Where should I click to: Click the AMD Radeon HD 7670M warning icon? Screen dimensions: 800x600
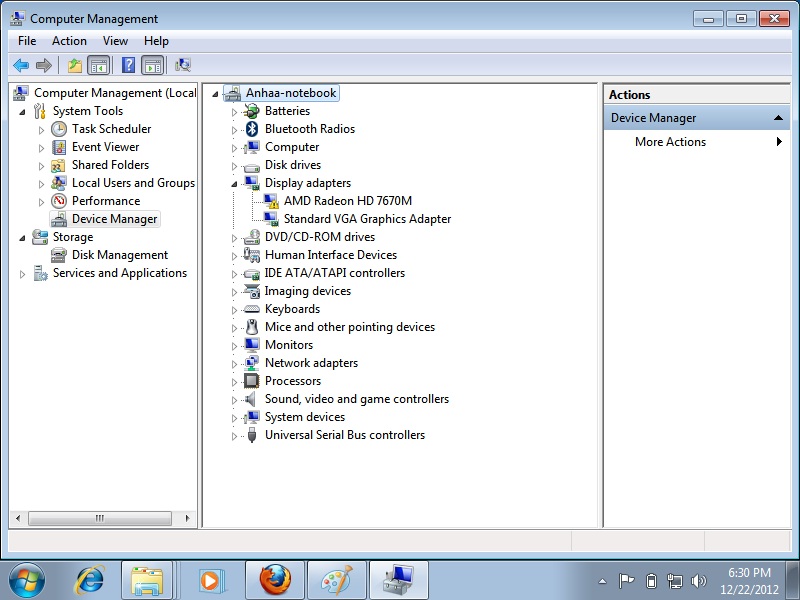point(271,201)
